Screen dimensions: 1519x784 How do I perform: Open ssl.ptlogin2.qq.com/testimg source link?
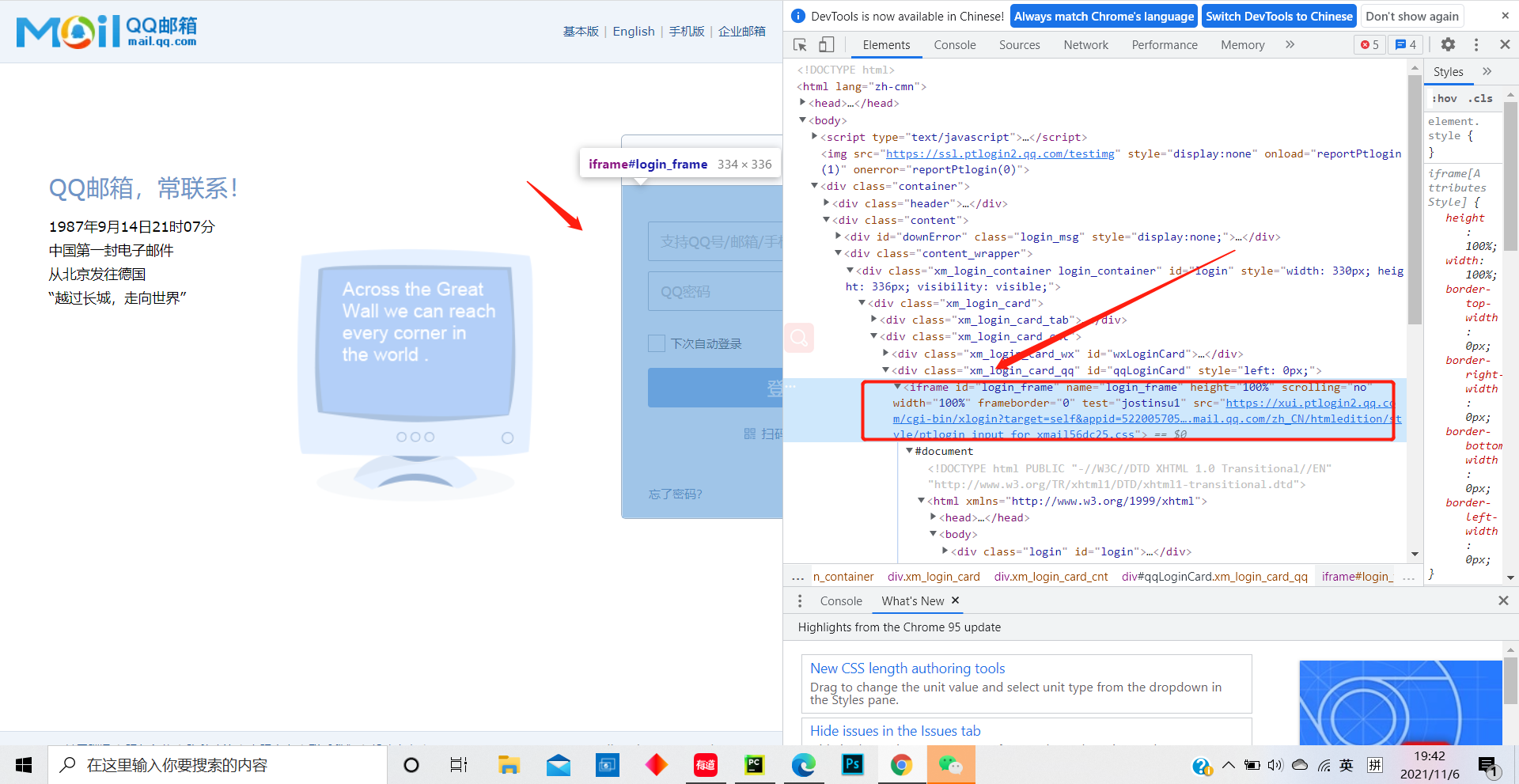[x=1000, y=153]
